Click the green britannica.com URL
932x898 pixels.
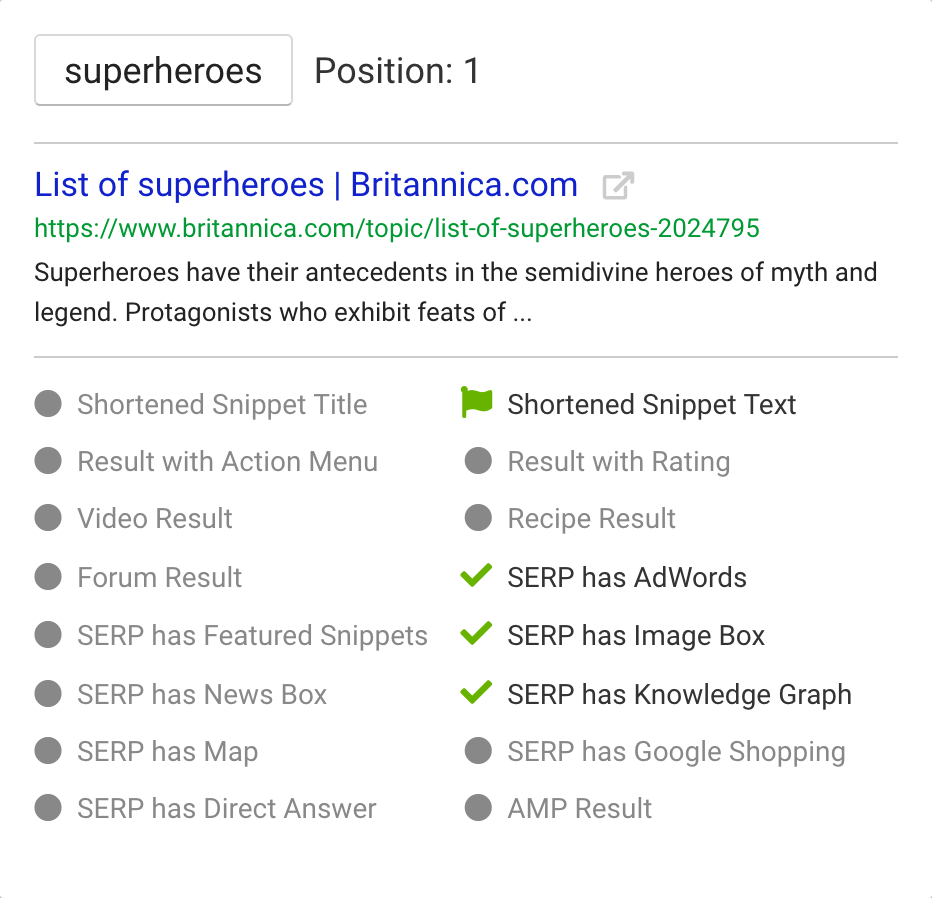coord(397,228)
